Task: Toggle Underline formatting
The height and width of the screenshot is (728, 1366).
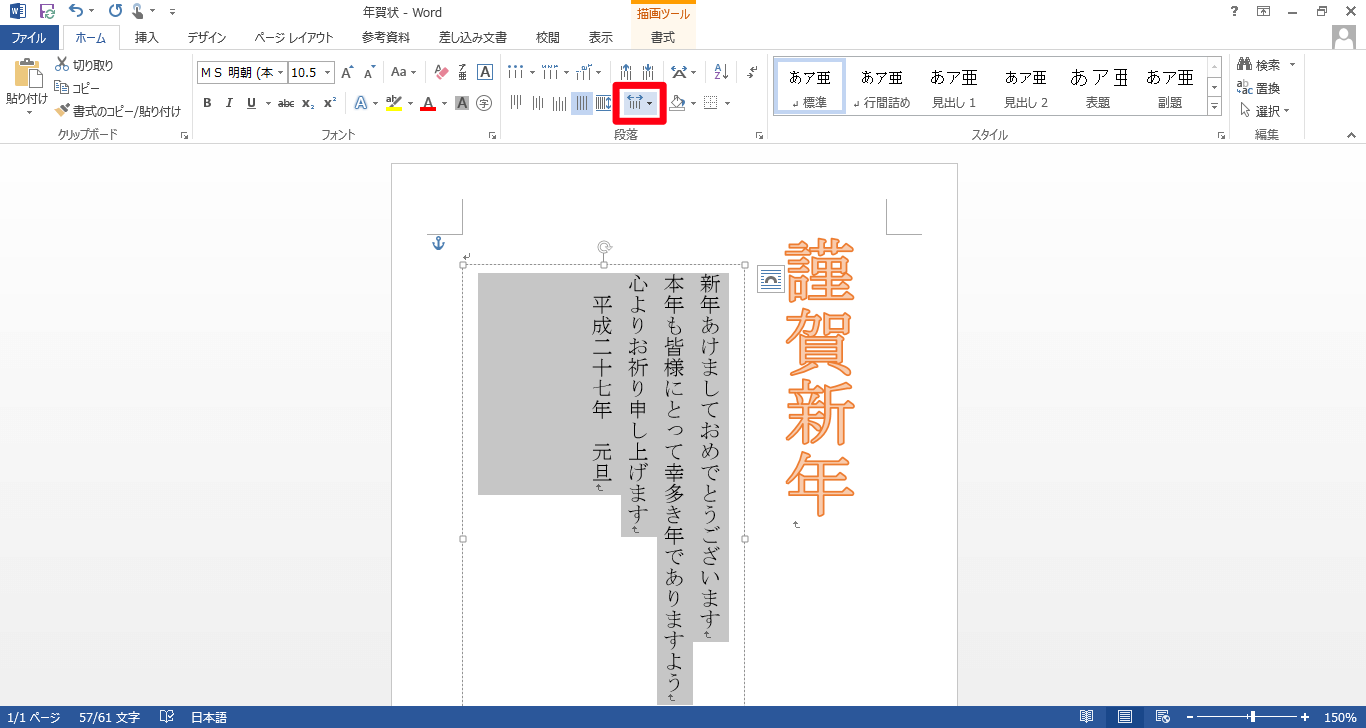Action: click(251, 103)
